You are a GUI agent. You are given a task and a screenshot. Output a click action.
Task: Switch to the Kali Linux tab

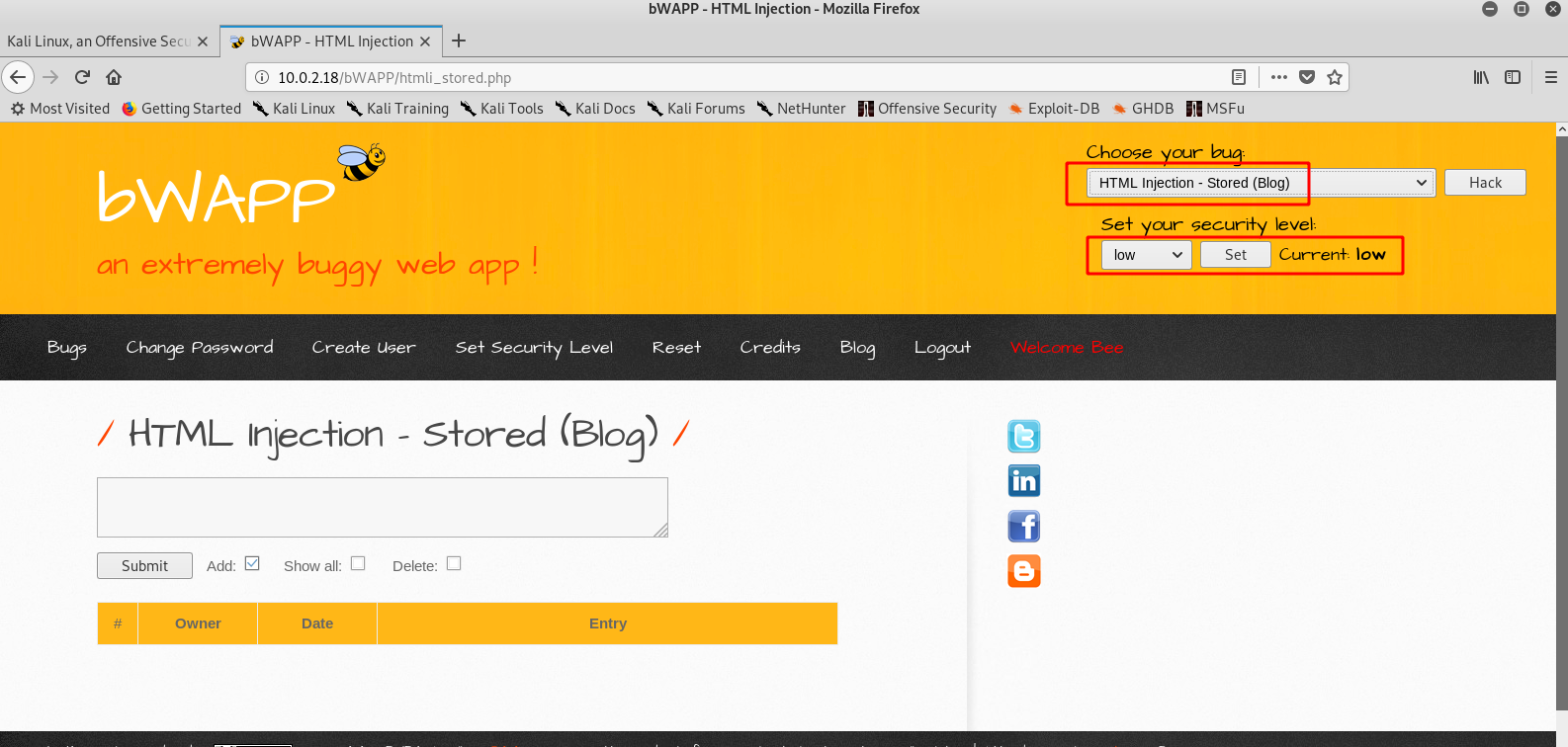pyautogui.click(x=98, y=41)
